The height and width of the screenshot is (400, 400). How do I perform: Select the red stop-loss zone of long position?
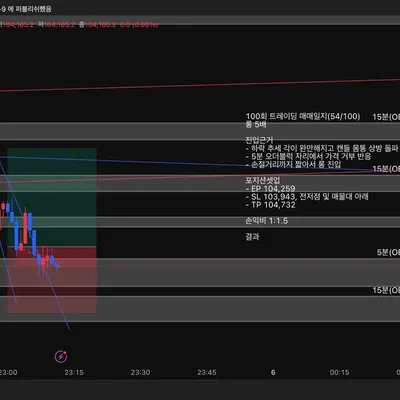(x=52, y=280)
